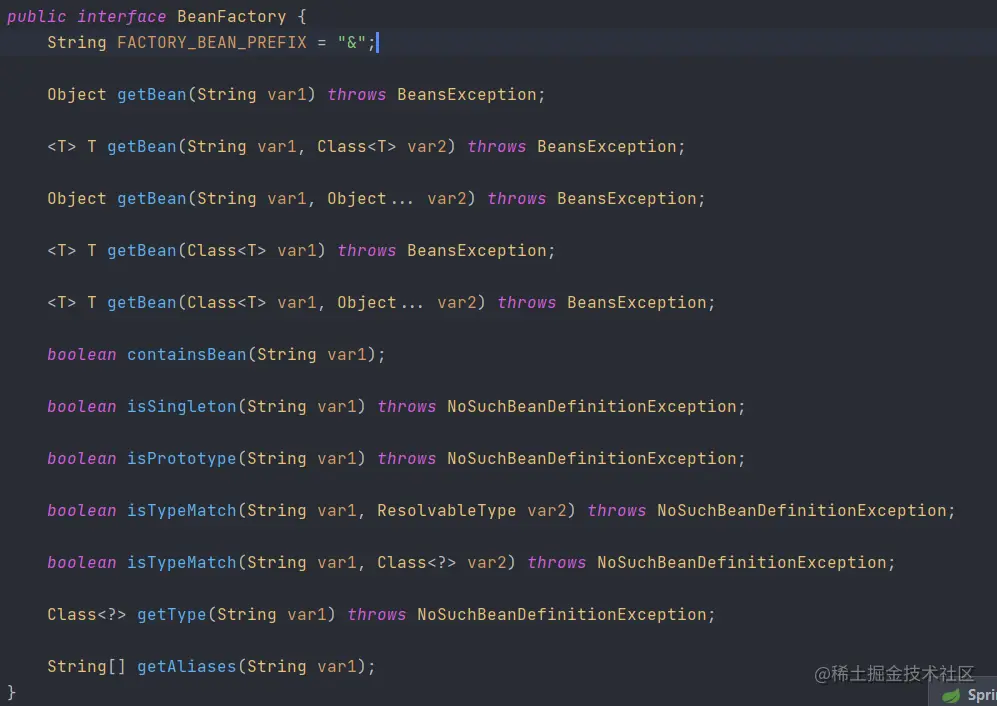Click isTypeMatch in the Class<?> var2 signature
This screenshot has width=997, height=706.
pos(182,563)
